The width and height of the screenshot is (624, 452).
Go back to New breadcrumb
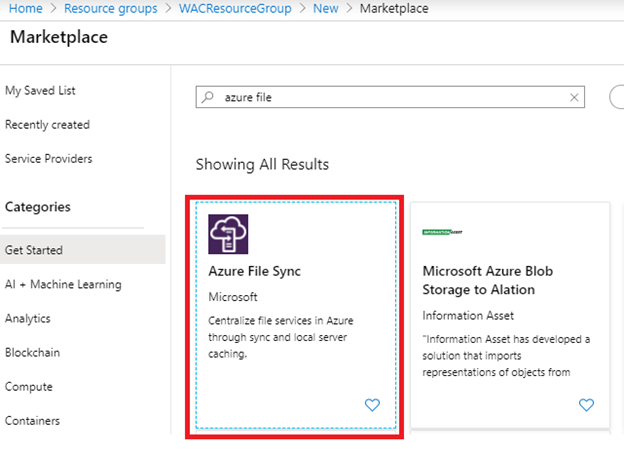point(326,8)
